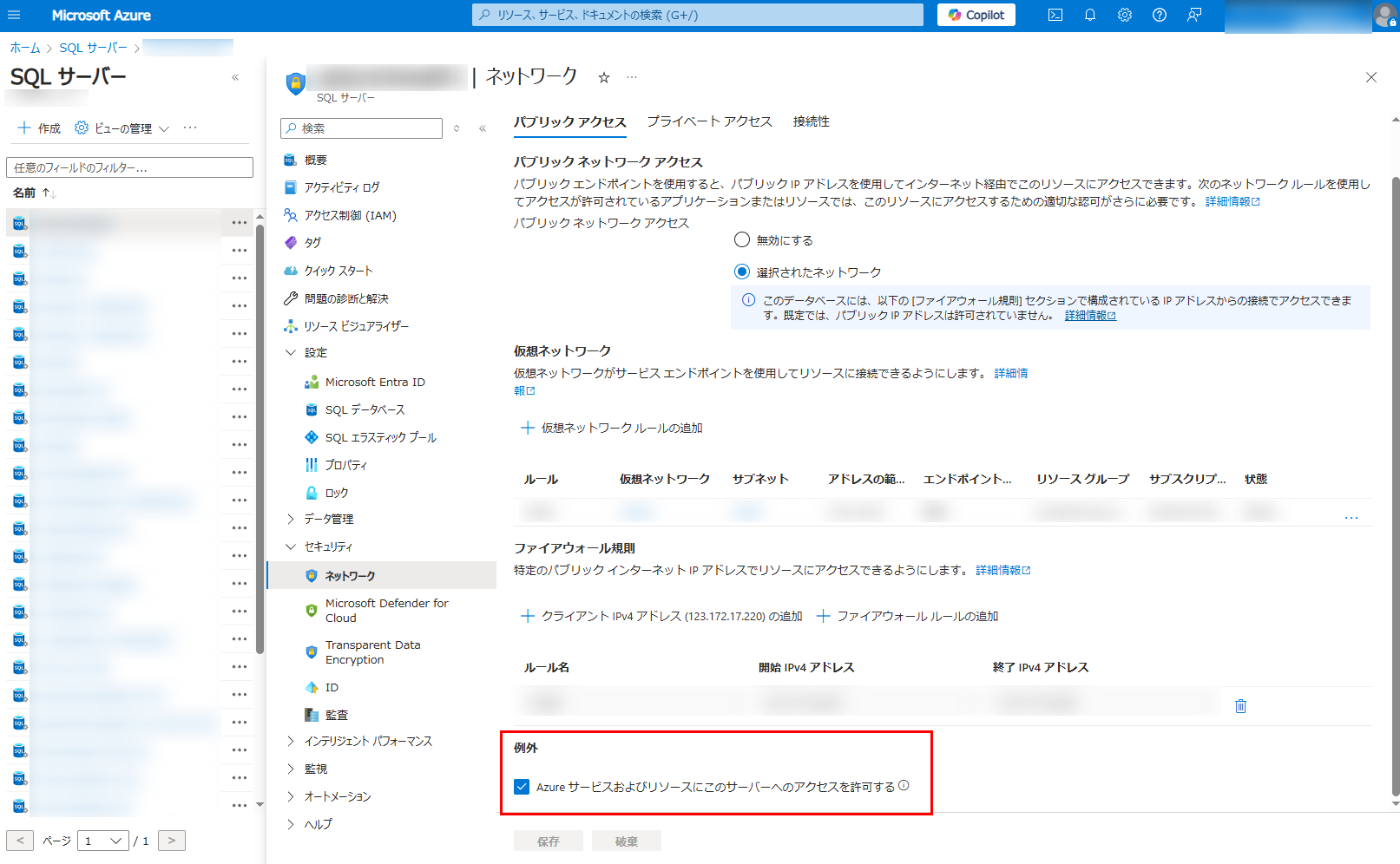
Task: Open the ビューの管理 dropdown
Action: click(x=122, y=128)
